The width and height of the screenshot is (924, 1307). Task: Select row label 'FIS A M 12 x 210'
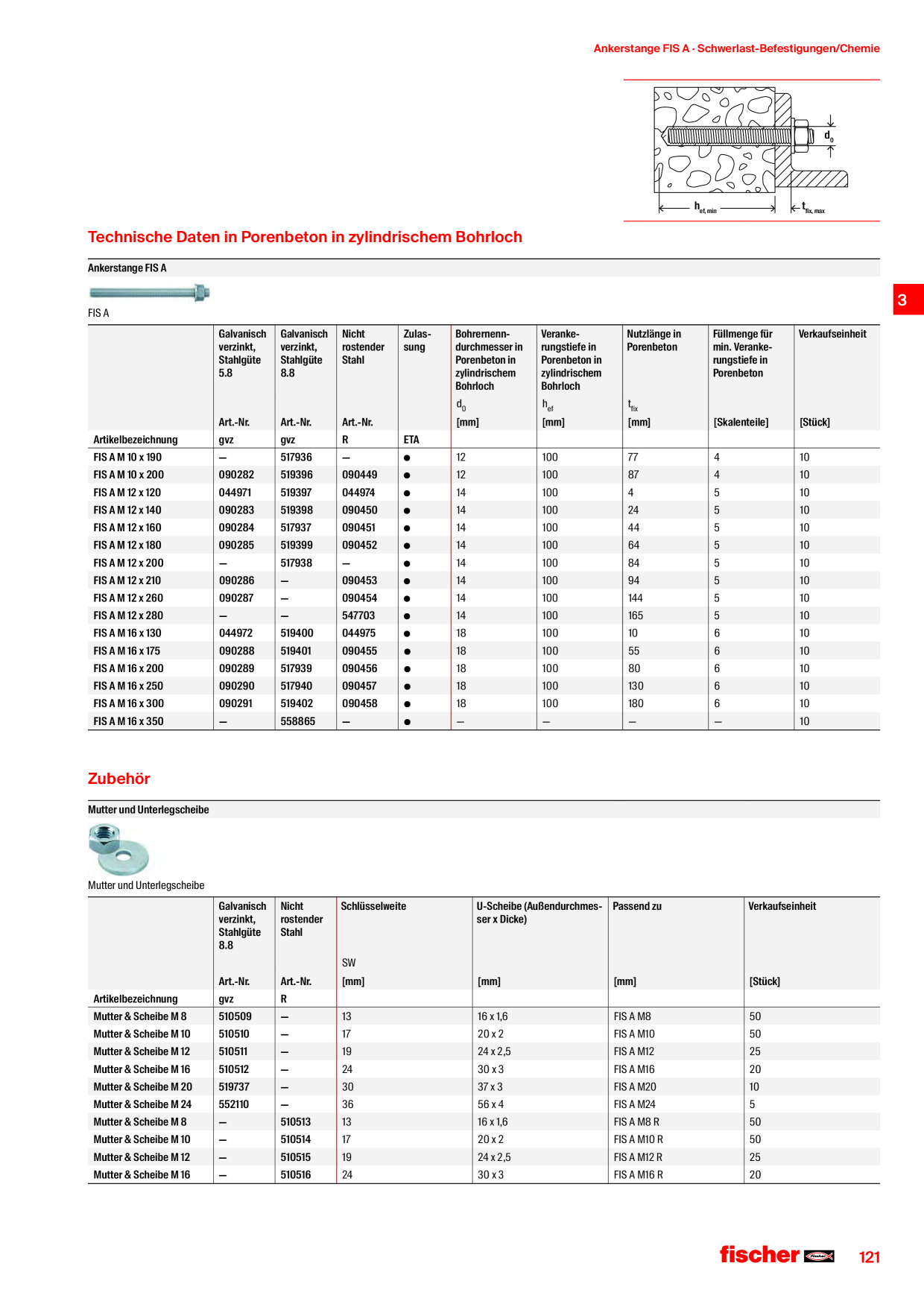tap(127, 580)
